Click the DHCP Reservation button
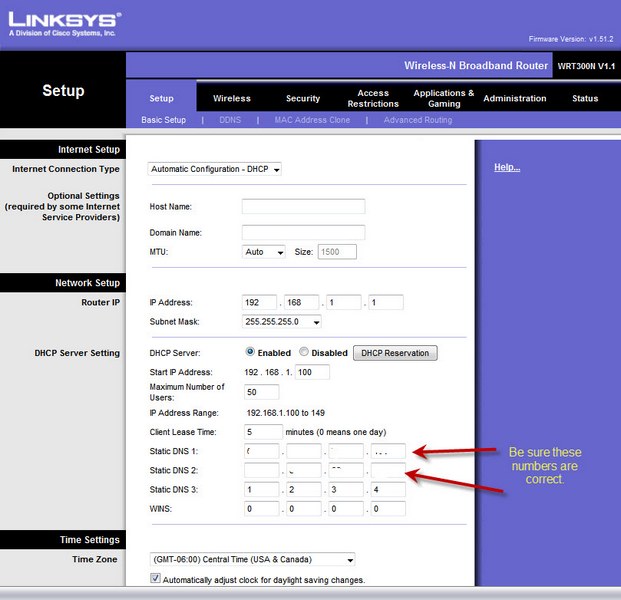Viewport: 621px width, 600px height. 395,353
